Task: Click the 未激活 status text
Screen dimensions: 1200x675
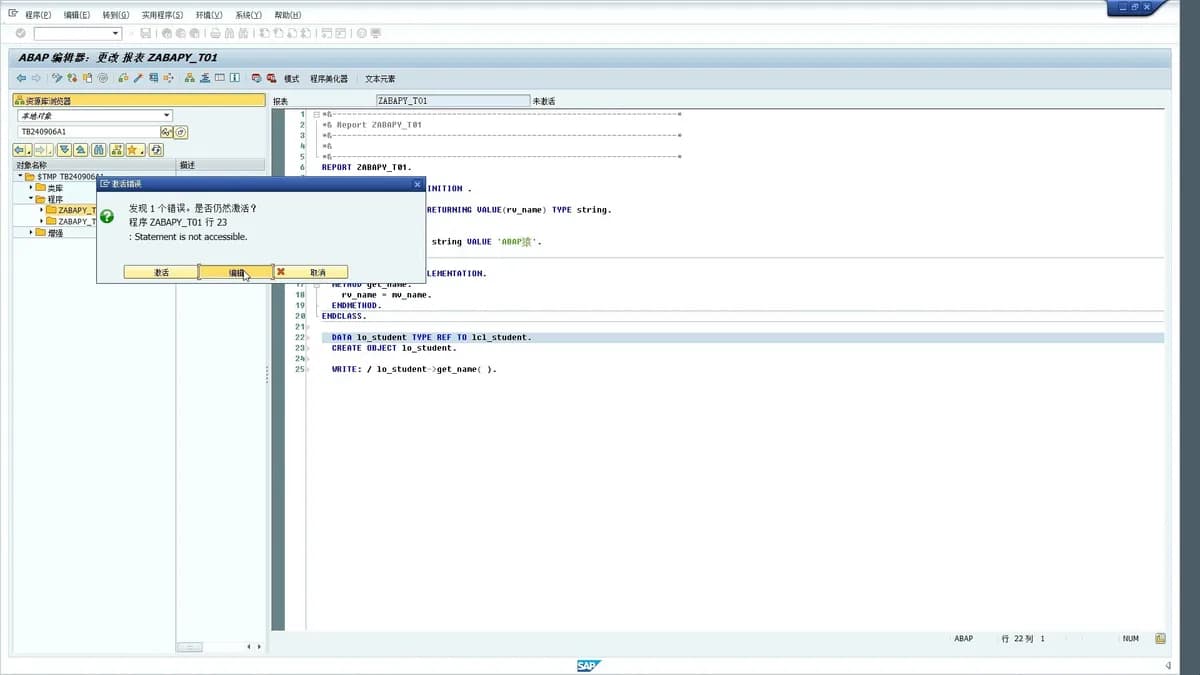Action: [x=544, y=101]
